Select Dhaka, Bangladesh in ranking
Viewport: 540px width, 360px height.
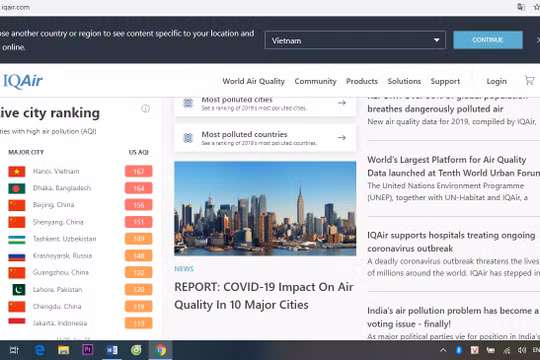[62, 188]
